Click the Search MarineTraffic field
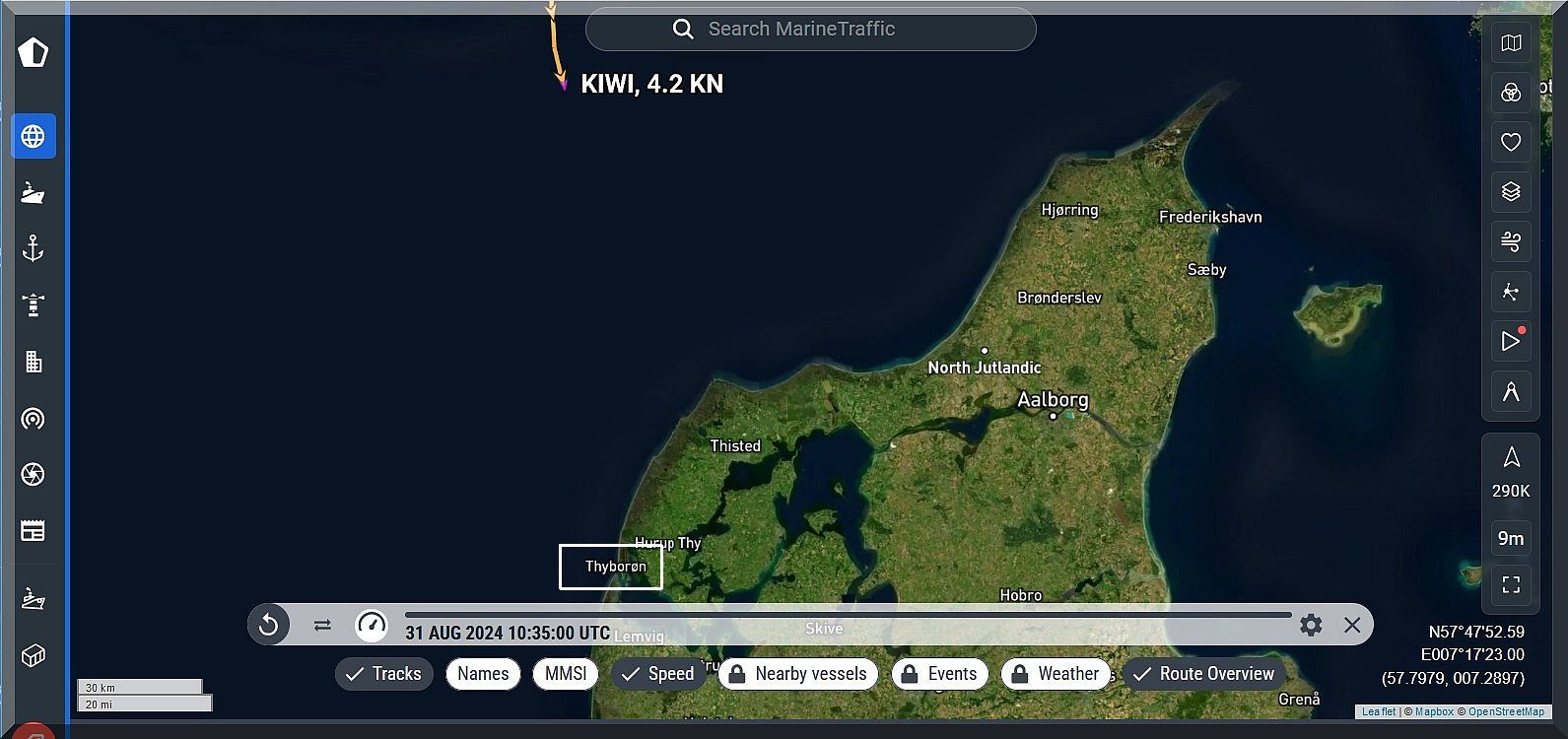The height and width of the screenshot is (739, 1568). coord(810,30)
